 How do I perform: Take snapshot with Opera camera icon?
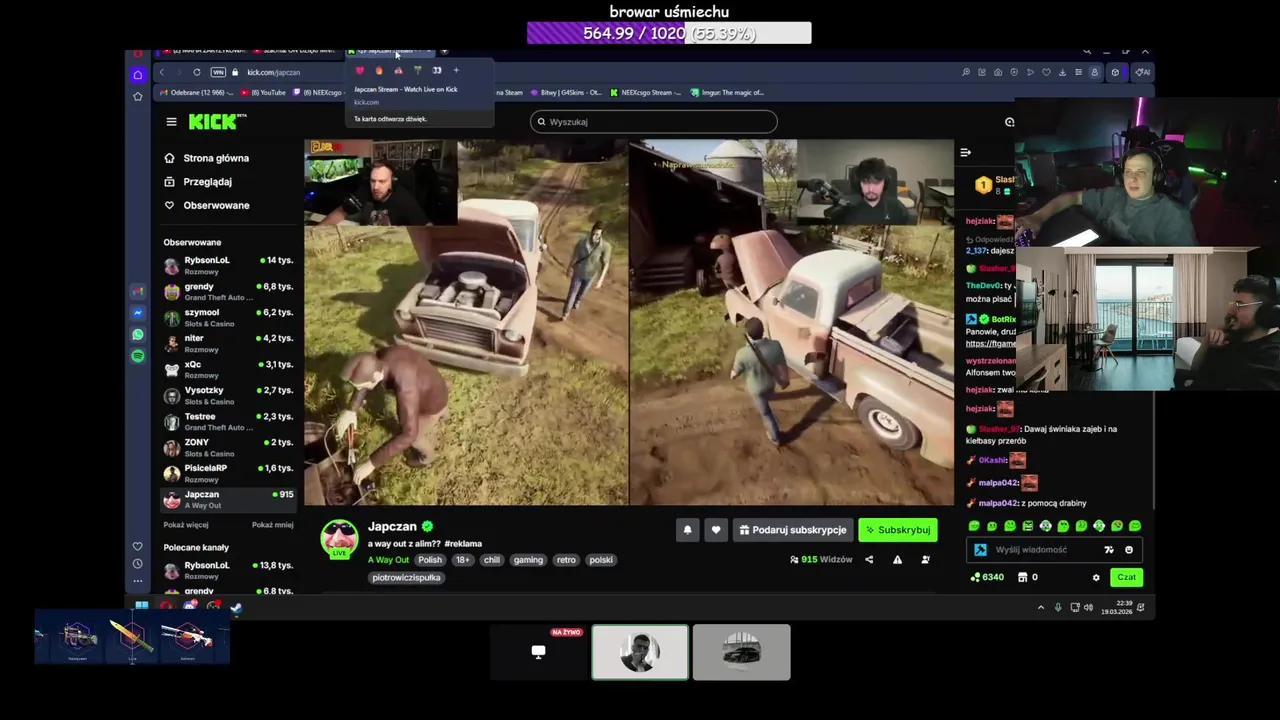[998, 72]
